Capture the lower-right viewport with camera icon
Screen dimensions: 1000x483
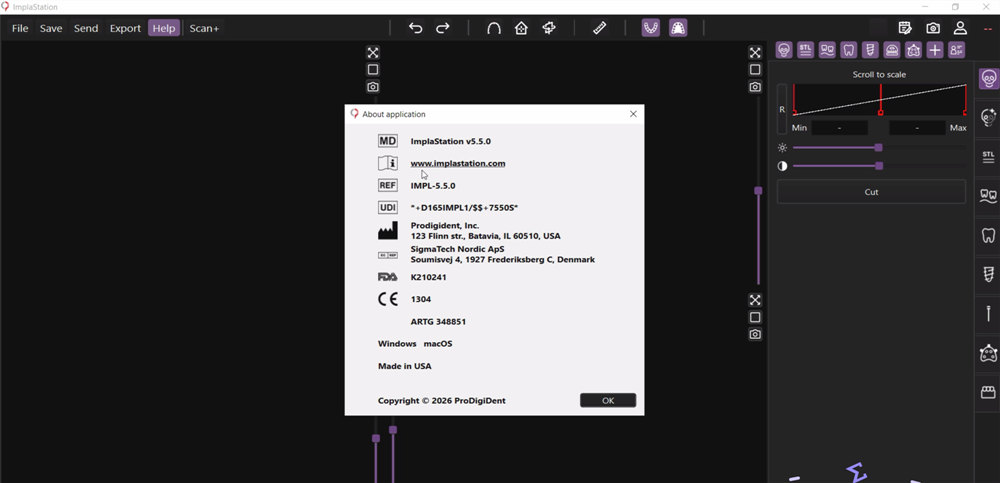click(x=755, y=334)
